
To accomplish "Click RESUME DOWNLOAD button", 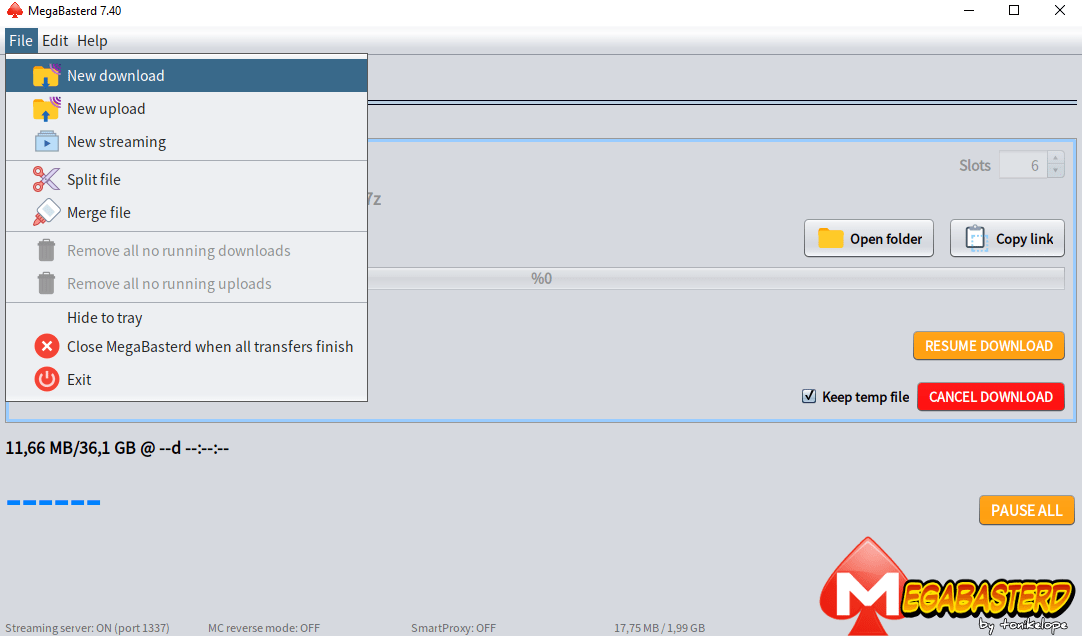I will (x=989, y=346).
